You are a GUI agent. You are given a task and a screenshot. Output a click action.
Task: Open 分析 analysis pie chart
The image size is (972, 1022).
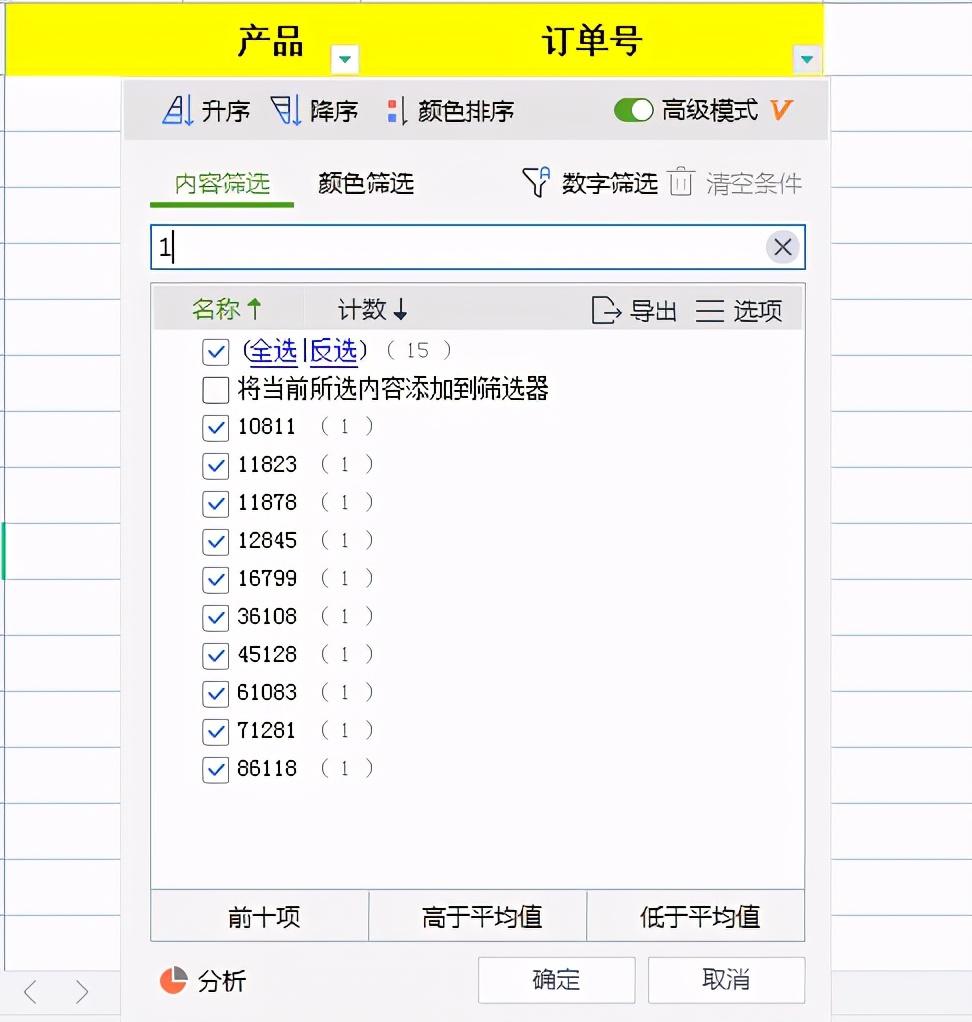tap(203, 980)
